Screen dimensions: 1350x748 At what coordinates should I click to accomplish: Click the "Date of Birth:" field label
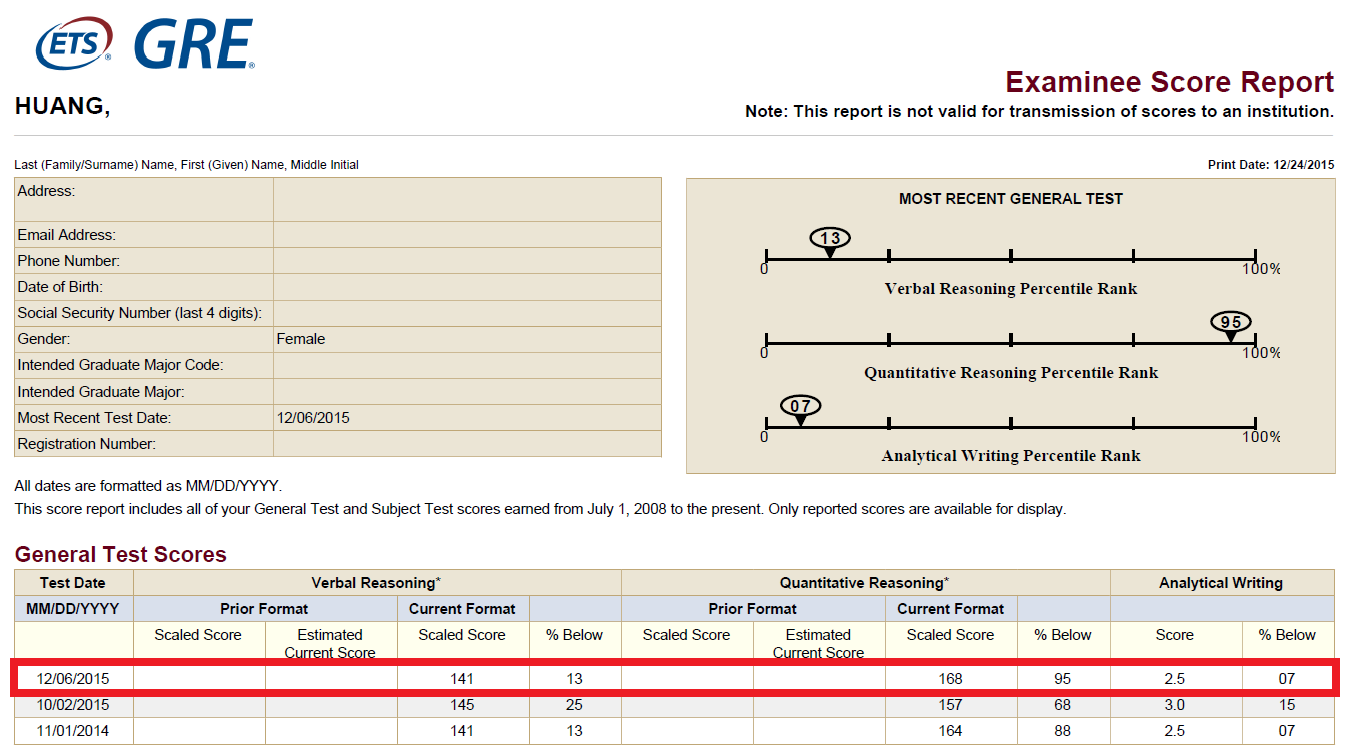pyautogui.click(x=60, y=287)
